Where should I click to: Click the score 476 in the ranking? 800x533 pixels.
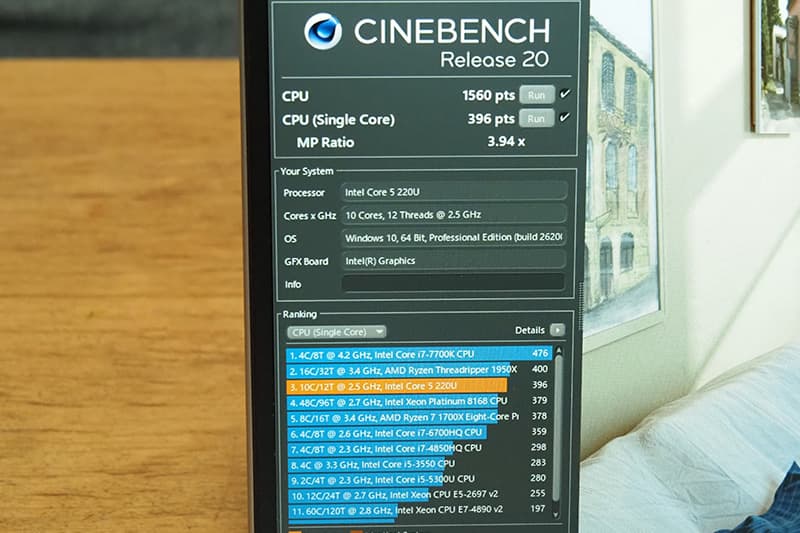coord(540,353)
